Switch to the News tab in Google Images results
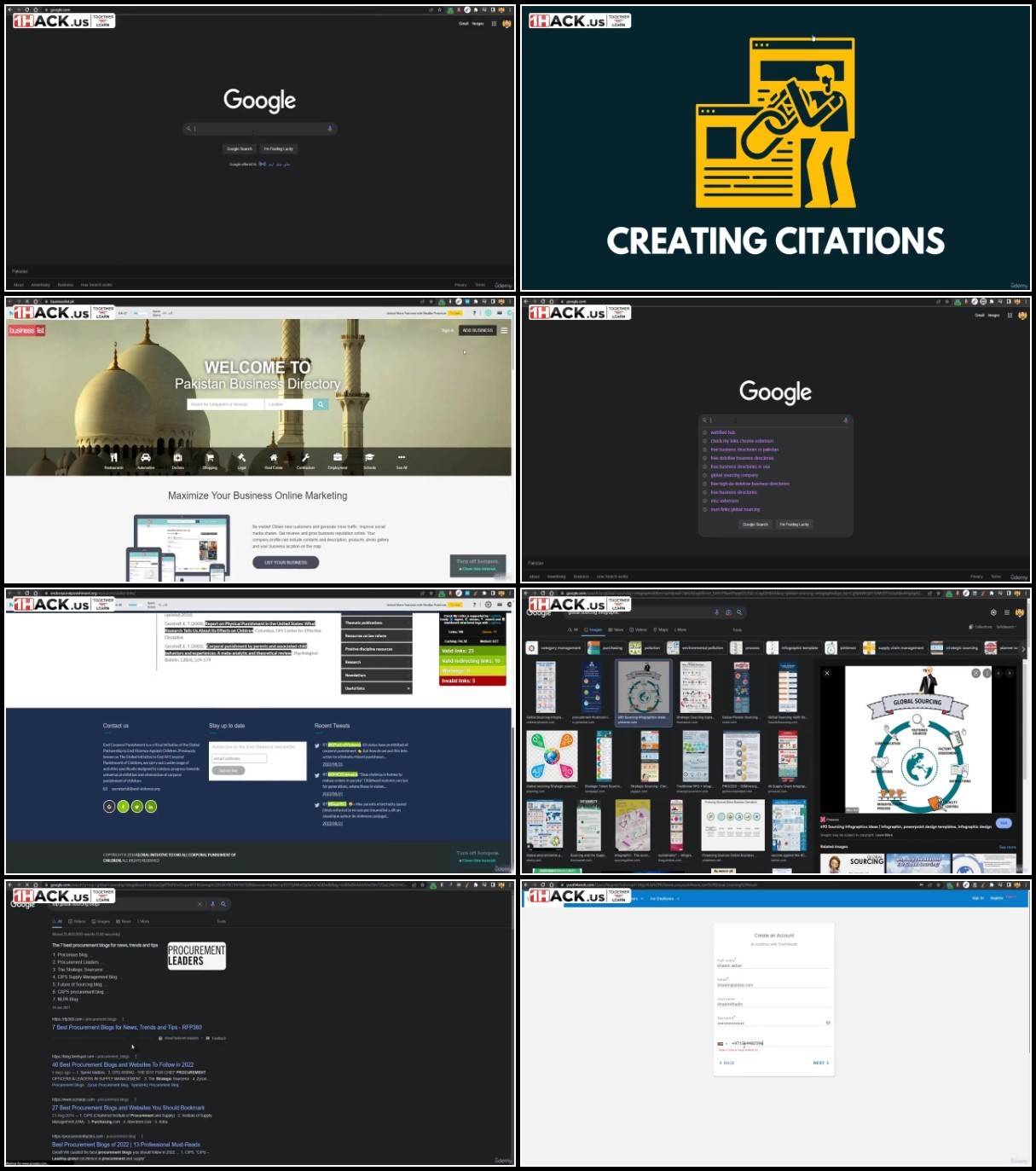The height and width of the screenshot is (1171, 1036). [x=616, y=629]
